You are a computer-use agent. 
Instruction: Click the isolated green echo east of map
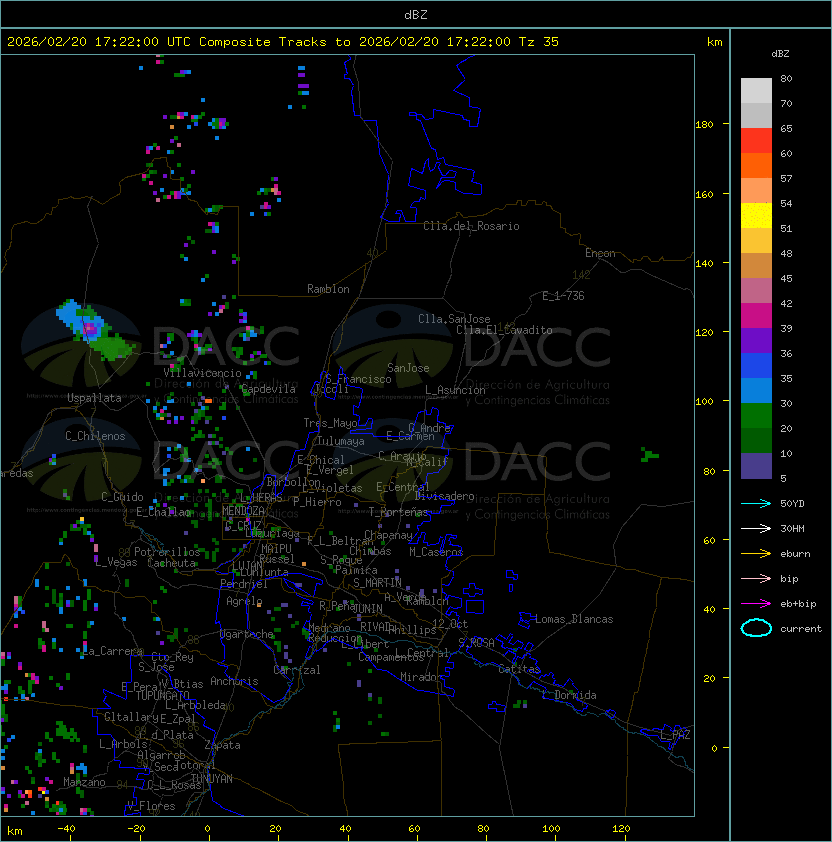tap(649, 455)
